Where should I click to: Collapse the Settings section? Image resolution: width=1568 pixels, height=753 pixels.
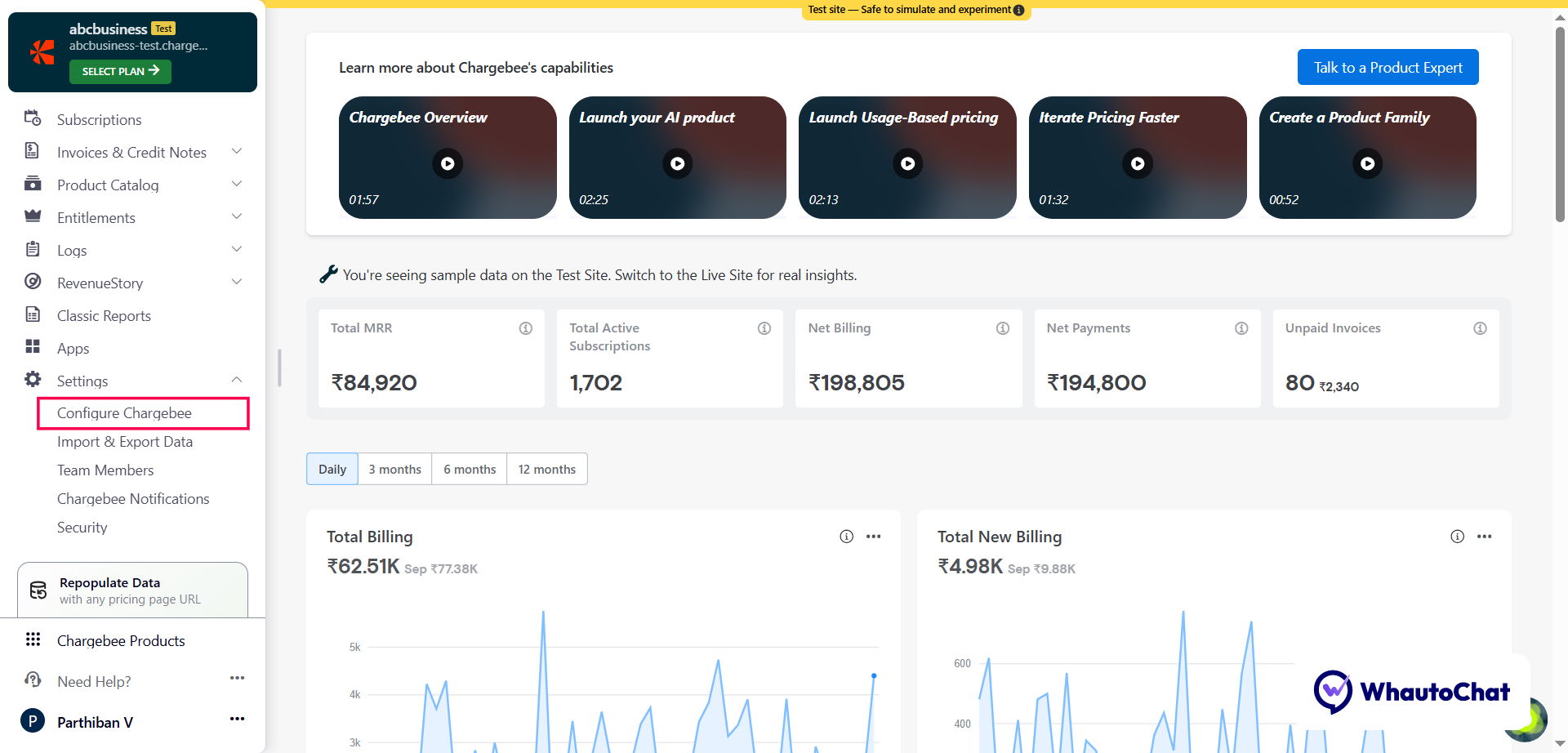[x=237, y=379]
